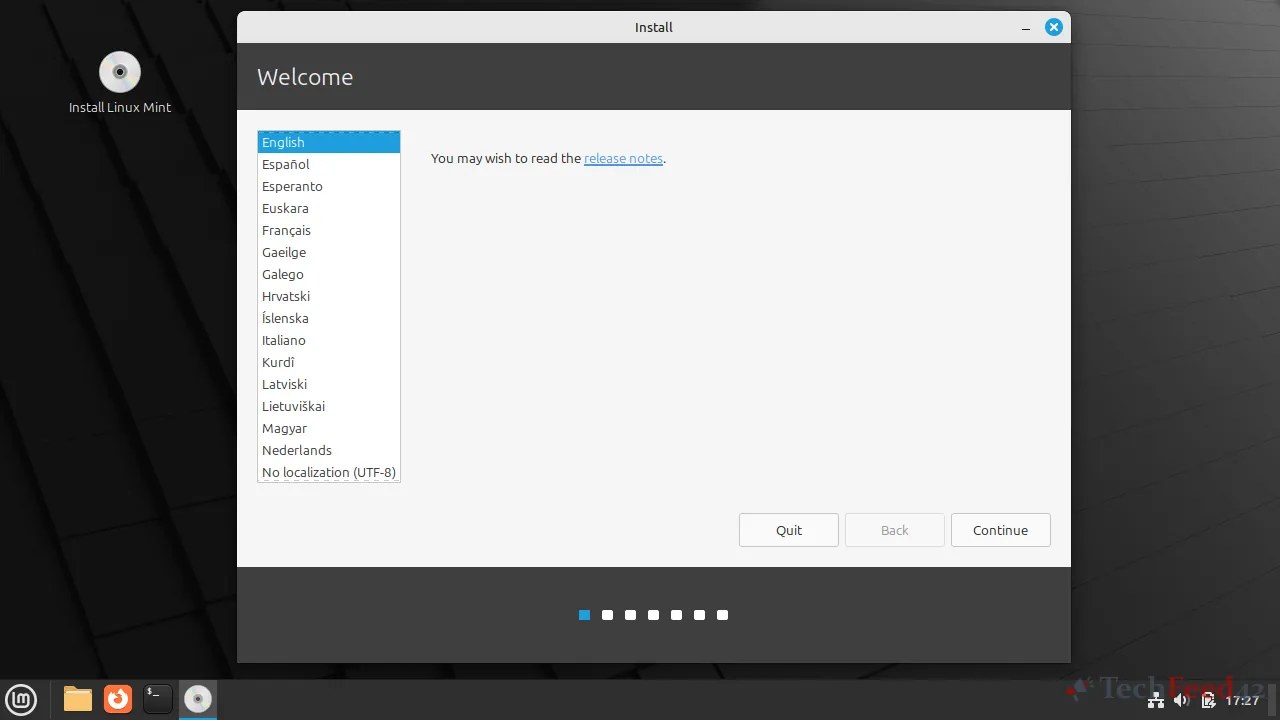Image resolution: width=1280 pixels, height=720 pixels.
Task: Select No localization (UTF-8) entry
Action: 329,472
